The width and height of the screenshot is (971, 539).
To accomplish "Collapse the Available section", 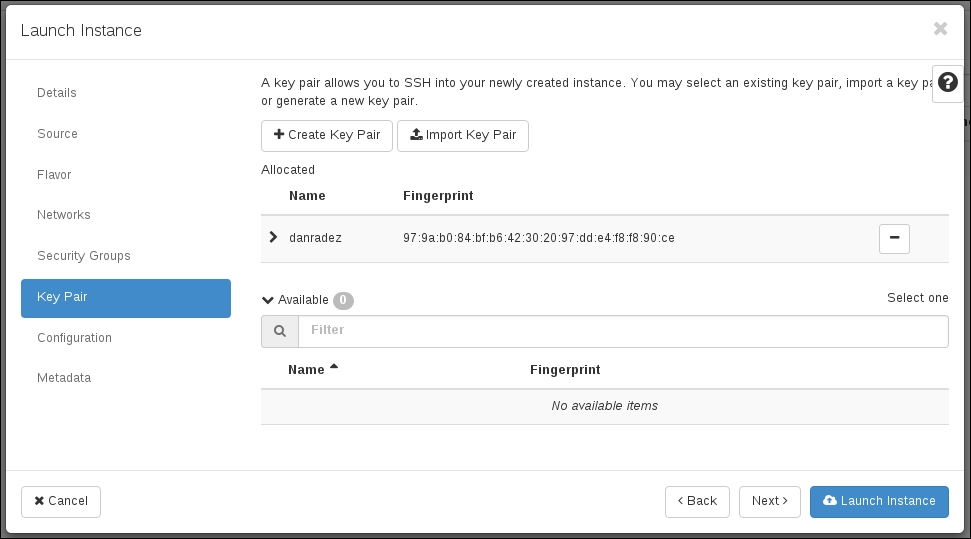I will (268, 300).
